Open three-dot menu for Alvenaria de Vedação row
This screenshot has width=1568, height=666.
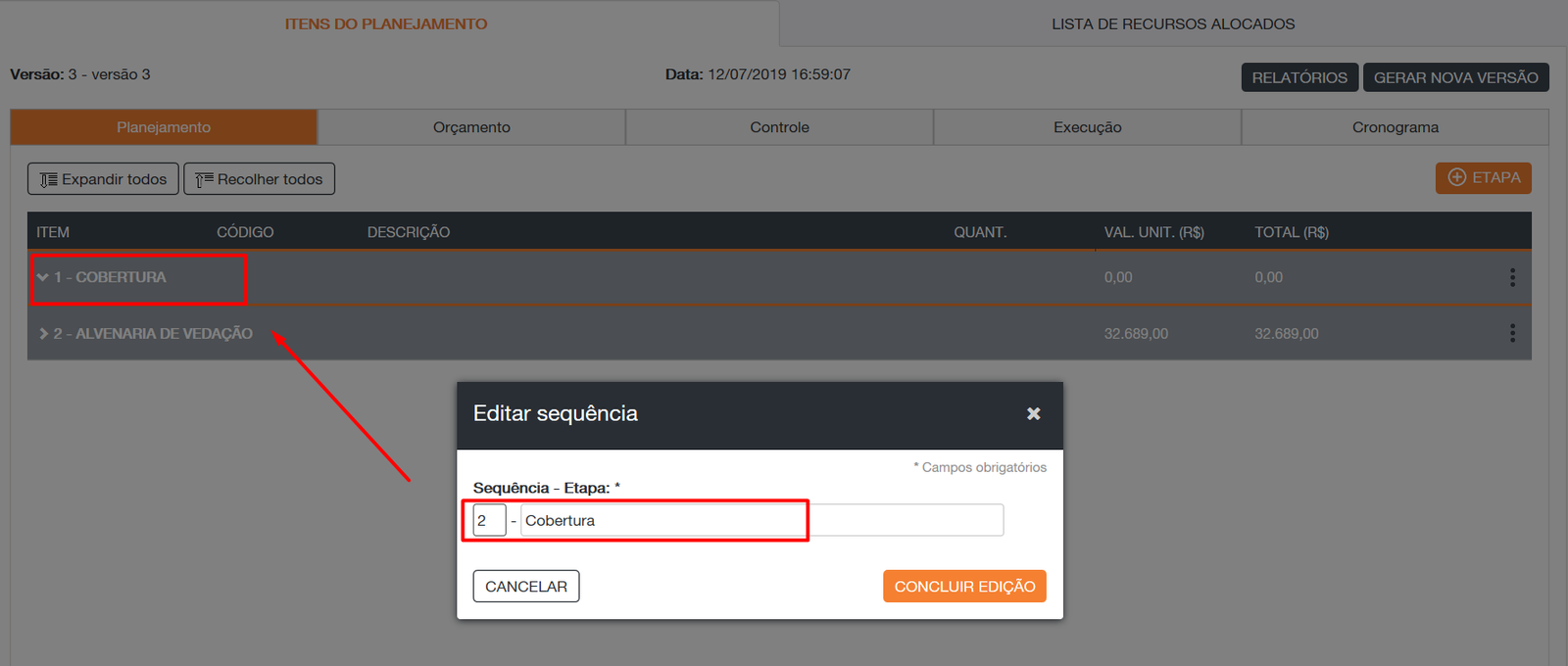[1512, 334]
